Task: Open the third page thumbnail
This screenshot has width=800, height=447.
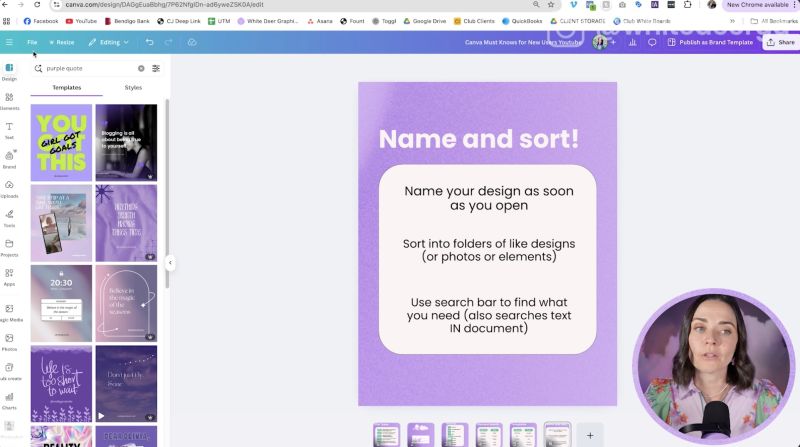Action: tap(455, 435)
